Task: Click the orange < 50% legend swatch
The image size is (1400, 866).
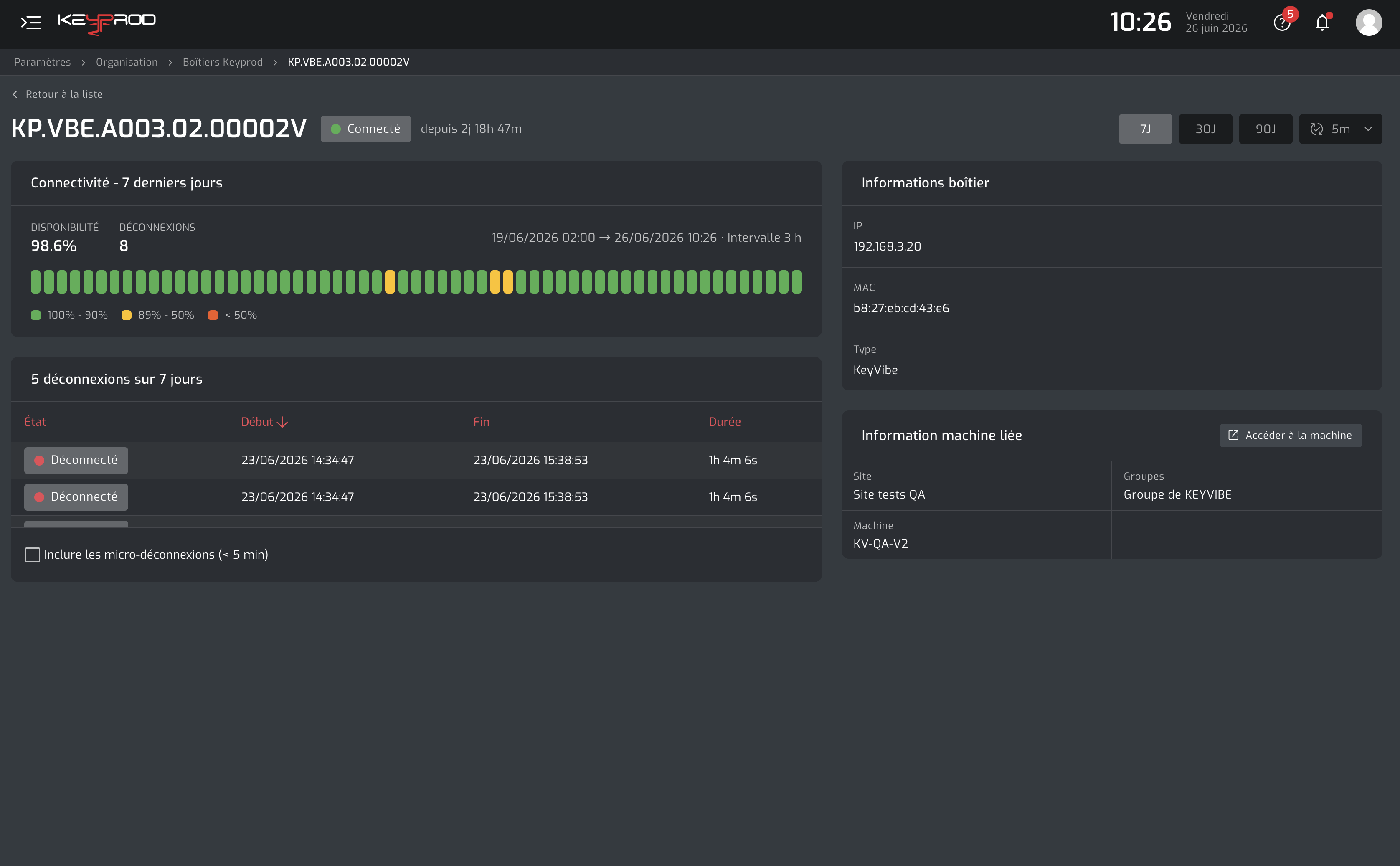Action: (213, 315)
